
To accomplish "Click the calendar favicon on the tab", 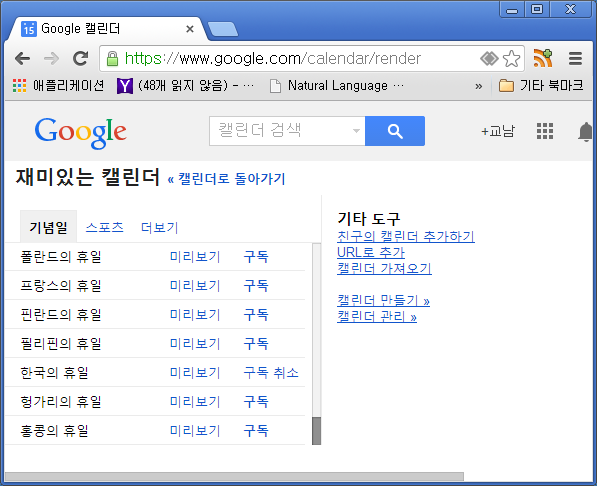I will [x=29, y=29].
